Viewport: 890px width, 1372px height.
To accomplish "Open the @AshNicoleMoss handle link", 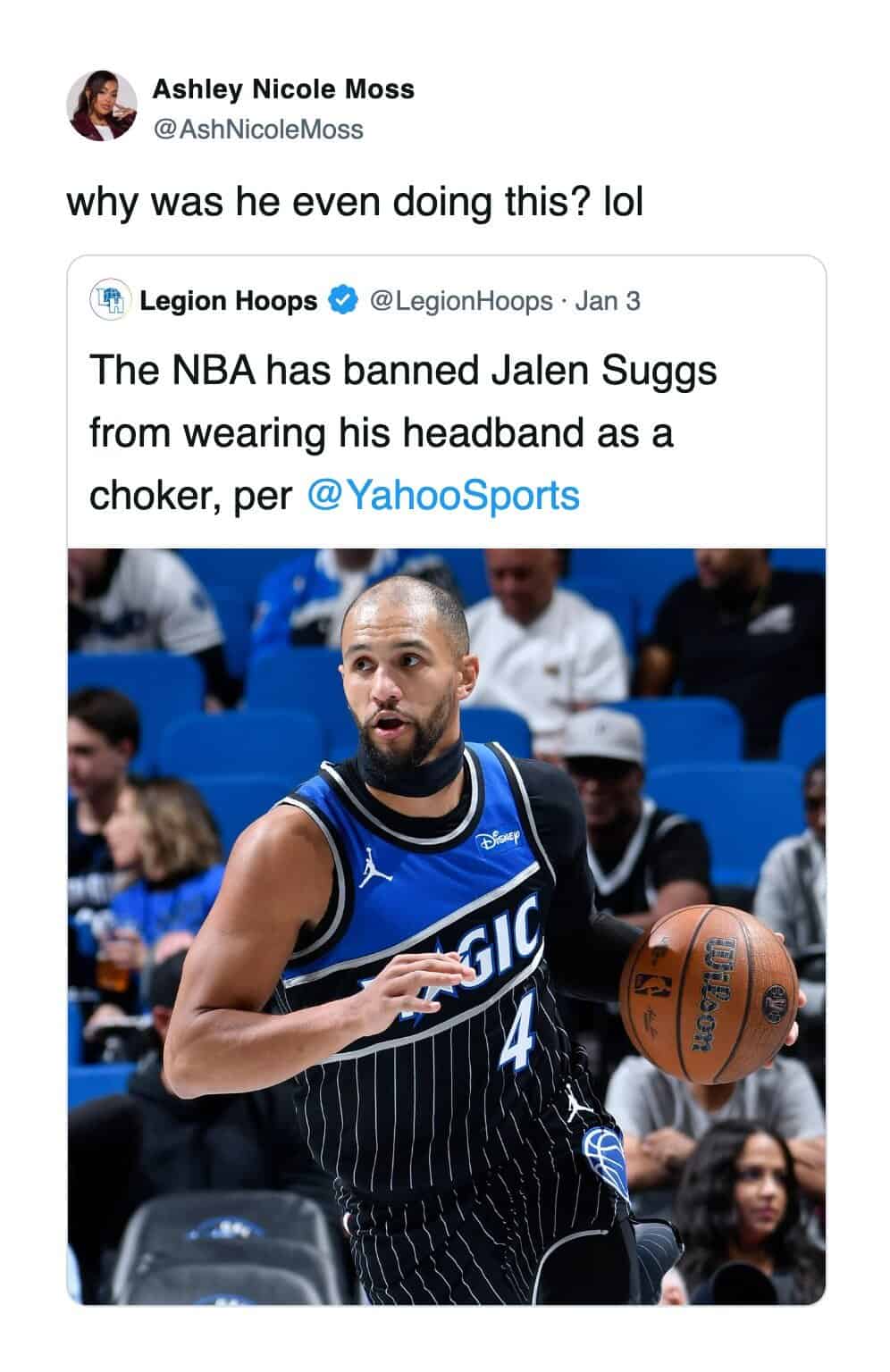I will point(258,130).
